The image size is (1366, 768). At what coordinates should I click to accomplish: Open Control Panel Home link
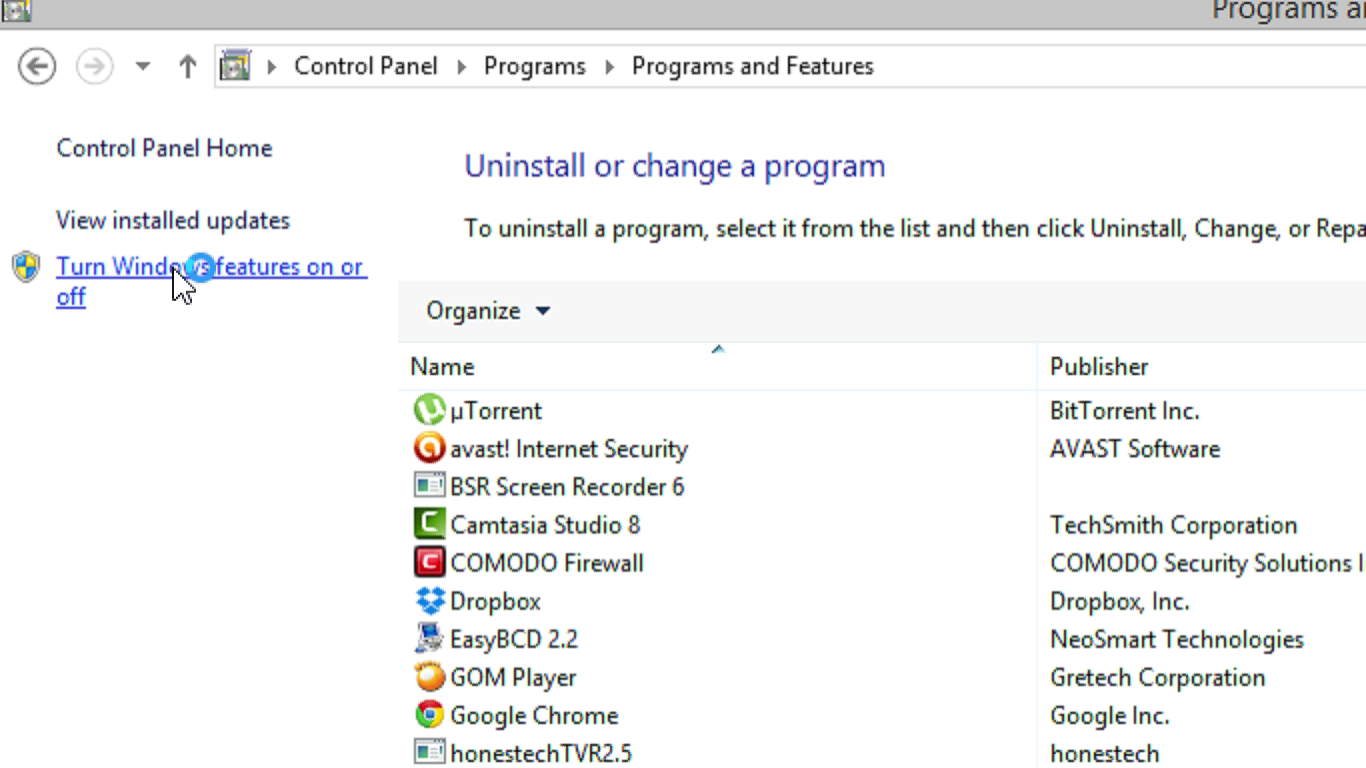[164, 148]
